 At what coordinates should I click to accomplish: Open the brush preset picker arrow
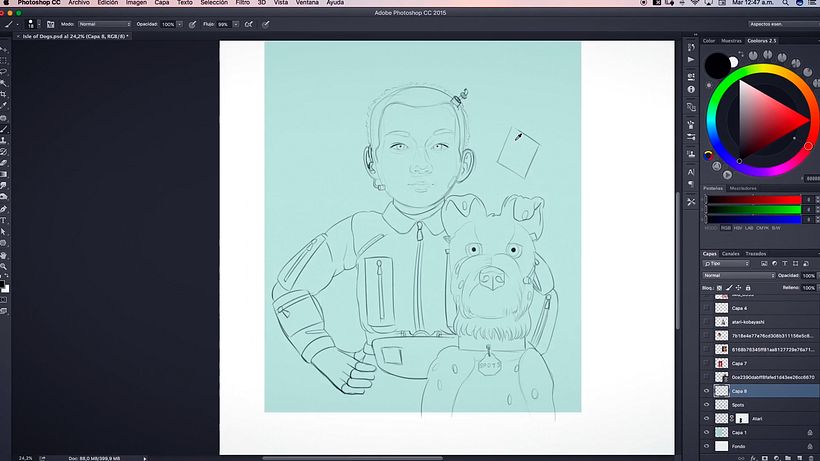39,24
